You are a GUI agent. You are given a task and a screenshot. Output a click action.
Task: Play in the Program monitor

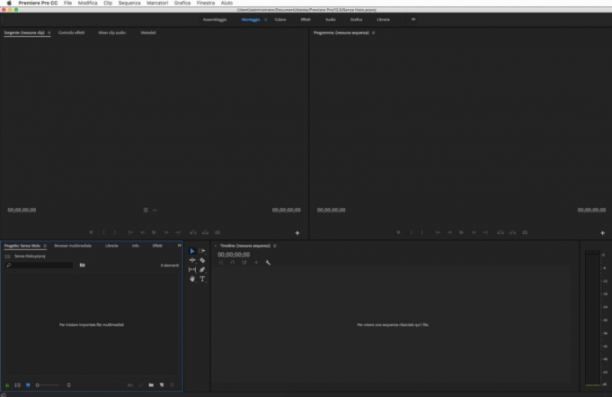click(x=461, y=232)
